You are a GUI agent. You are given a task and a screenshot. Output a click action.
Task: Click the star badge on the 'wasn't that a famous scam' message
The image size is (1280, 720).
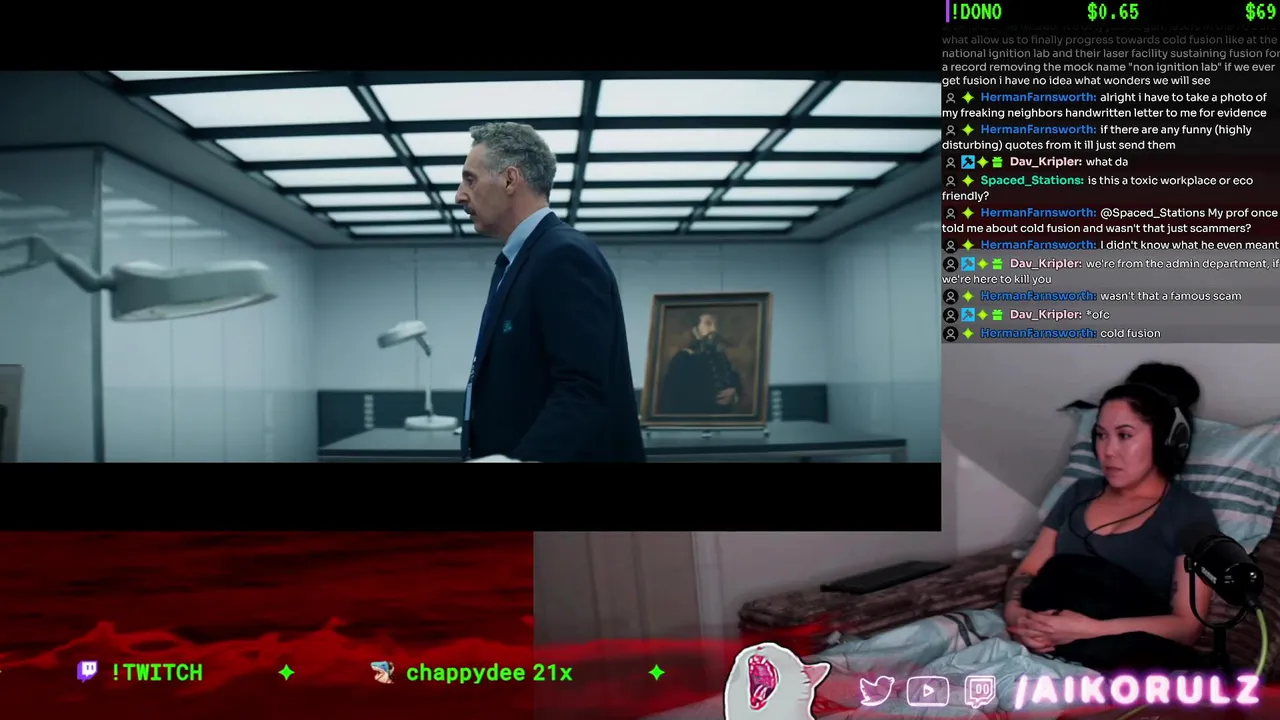pos(967,297)
